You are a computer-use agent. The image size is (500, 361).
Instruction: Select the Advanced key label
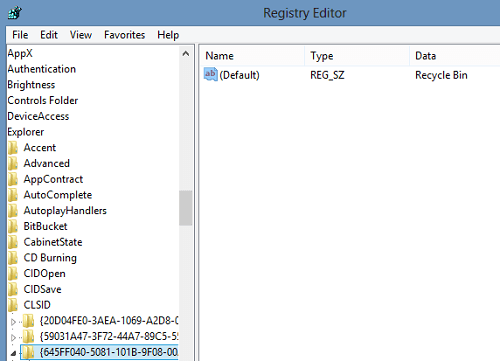47,163
